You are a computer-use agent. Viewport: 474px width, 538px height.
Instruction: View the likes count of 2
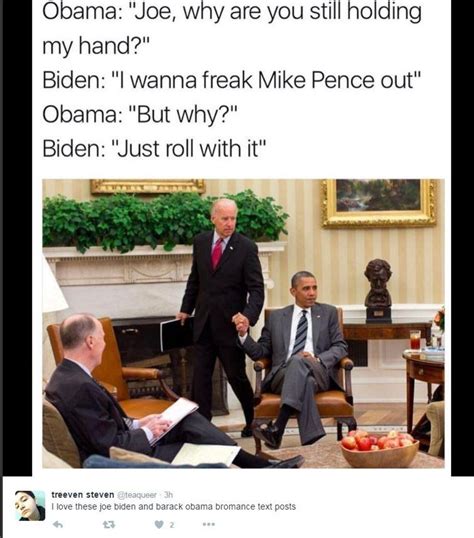pyautogui.click(x=172, y=525)
